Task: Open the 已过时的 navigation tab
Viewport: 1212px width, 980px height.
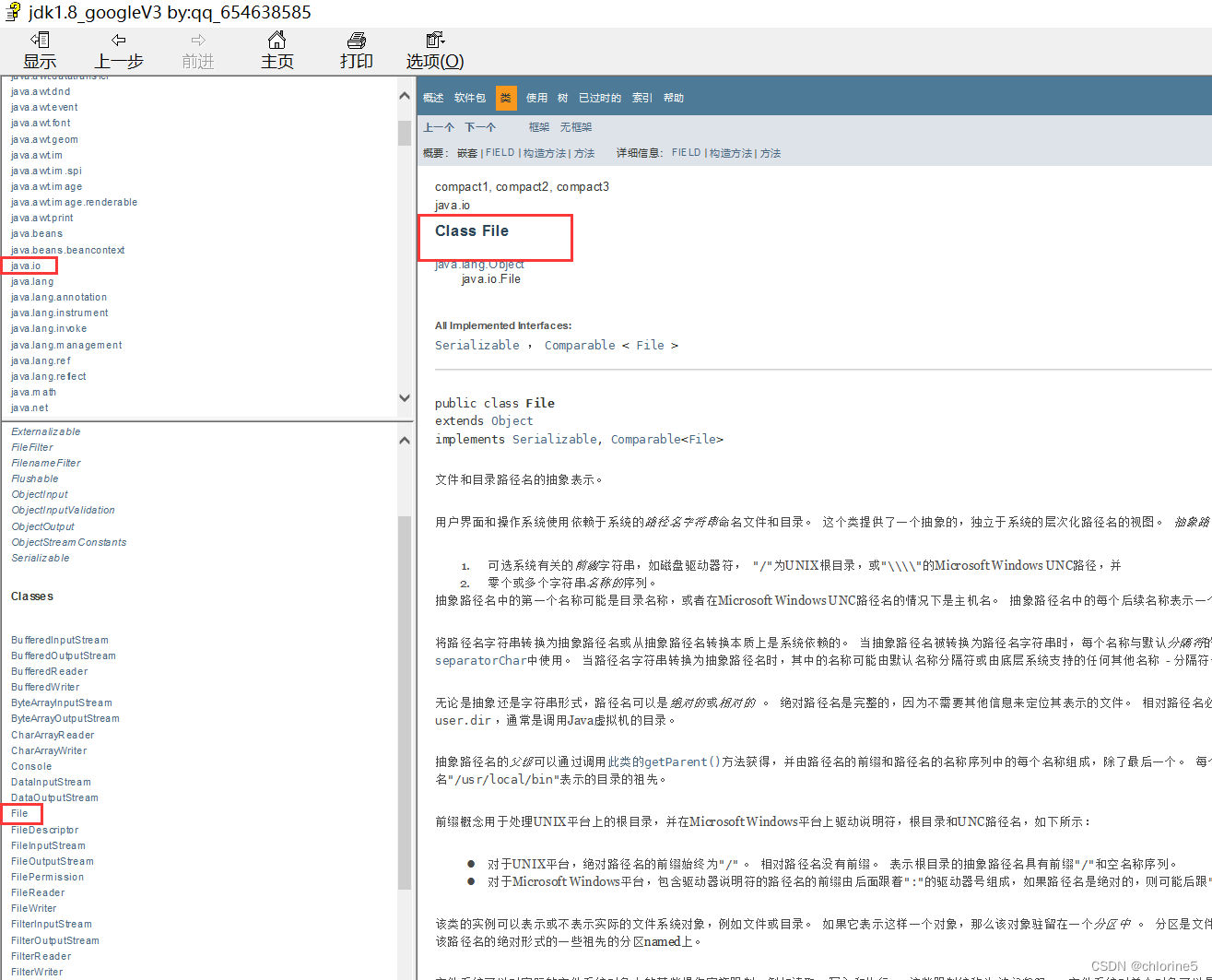Action: pos(600,98)
